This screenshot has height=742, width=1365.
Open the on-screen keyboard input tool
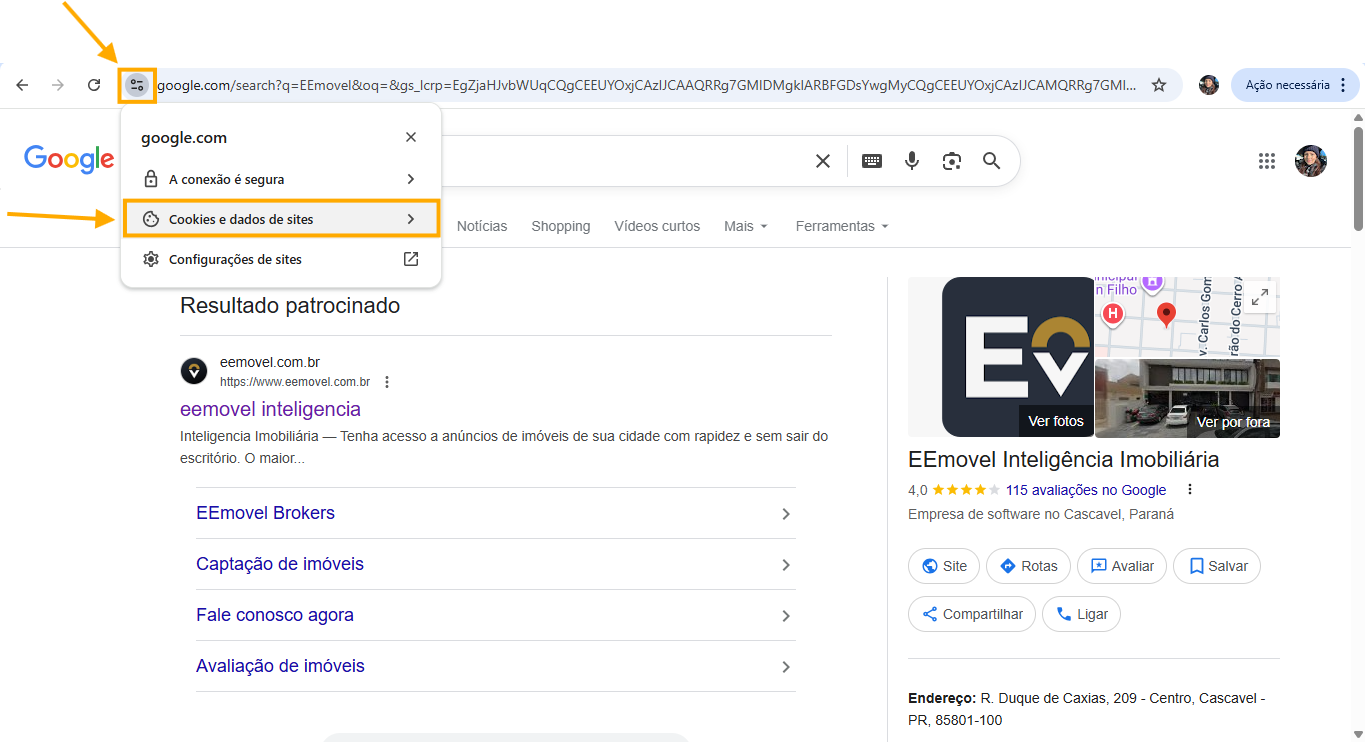coord(872,161)
